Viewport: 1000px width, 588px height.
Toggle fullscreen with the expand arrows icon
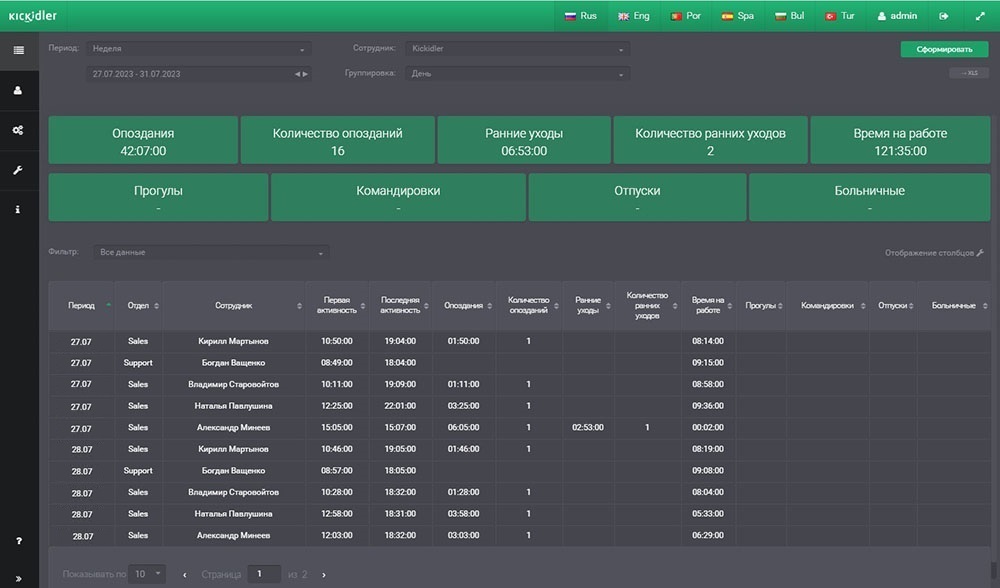pos(979,16)
